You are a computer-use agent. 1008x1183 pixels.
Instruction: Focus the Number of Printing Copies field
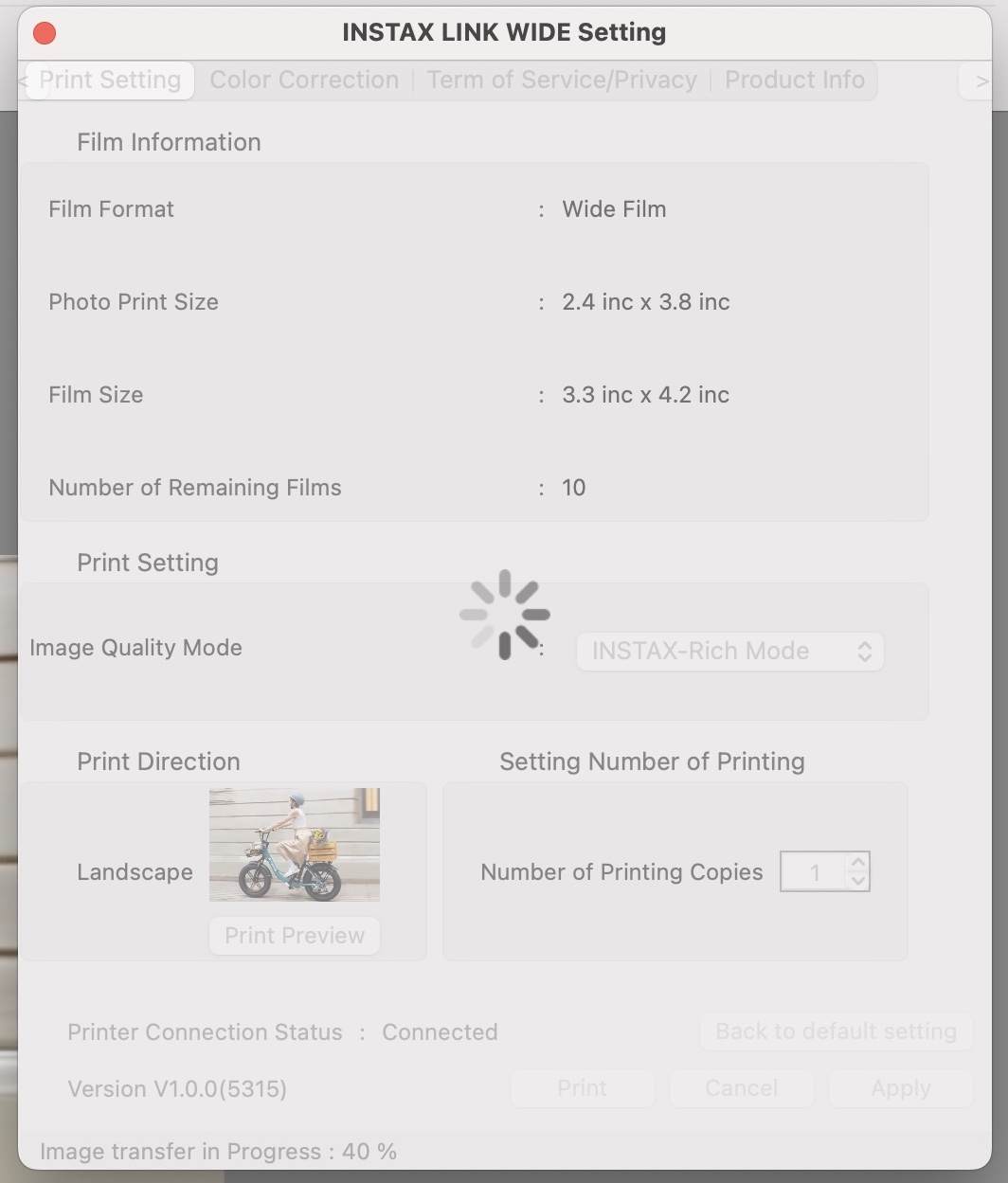(813, 871)
